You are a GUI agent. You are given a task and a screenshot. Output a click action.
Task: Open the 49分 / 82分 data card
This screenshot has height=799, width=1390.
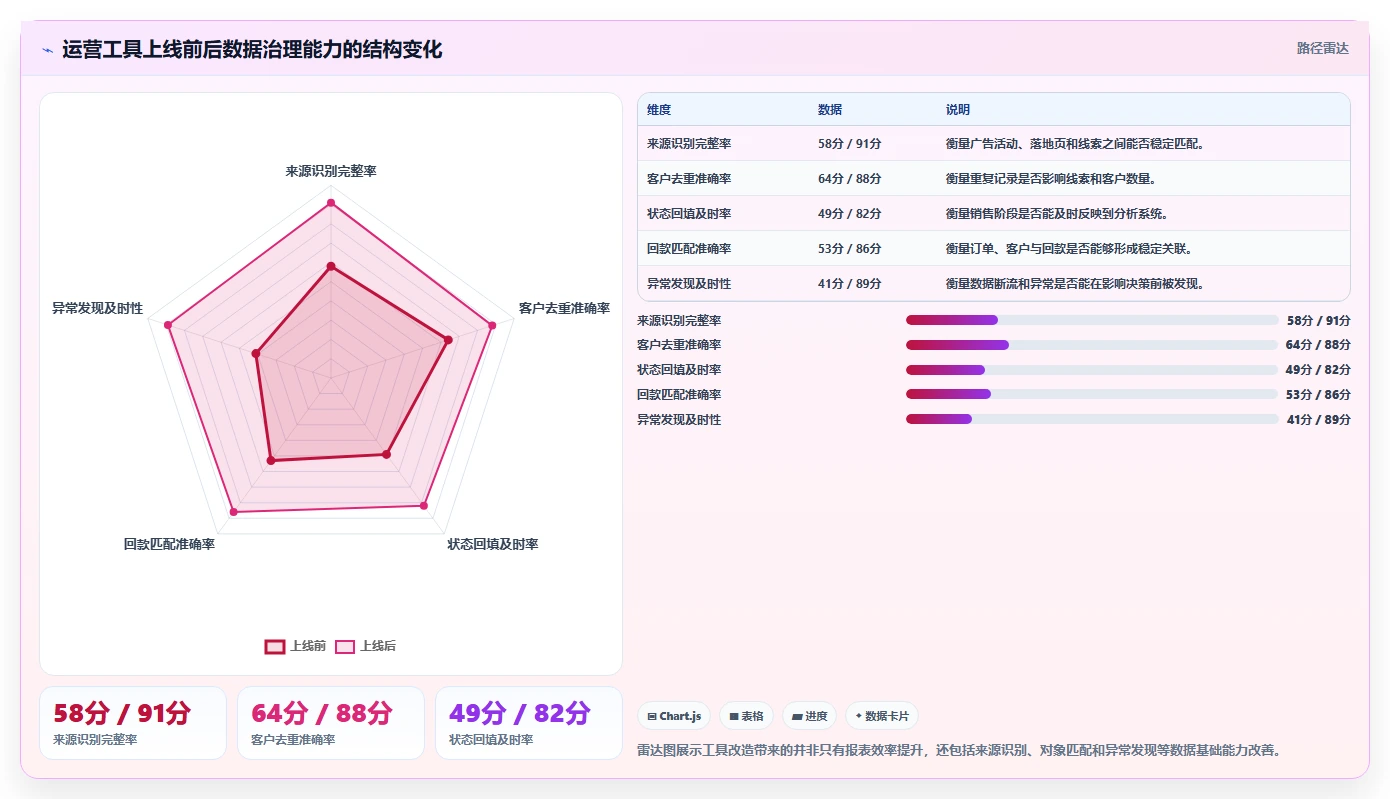[x=529, y=723]
